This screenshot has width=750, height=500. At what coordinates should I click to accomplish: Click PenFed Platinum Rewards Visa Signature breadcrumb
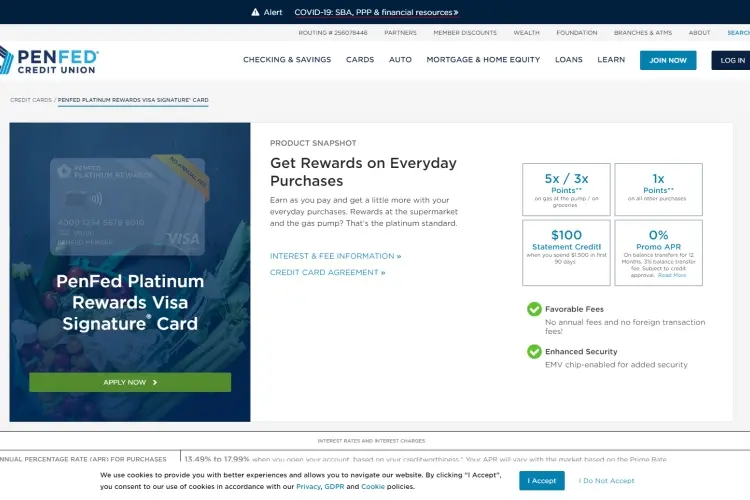(133, 100)
